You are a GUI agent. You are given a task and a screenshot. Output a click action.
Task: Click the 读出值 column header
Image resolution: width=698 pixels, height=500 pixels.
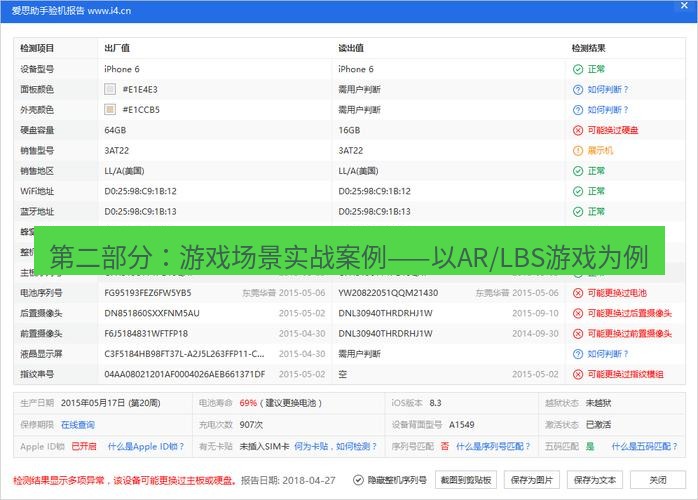(351, 48)
